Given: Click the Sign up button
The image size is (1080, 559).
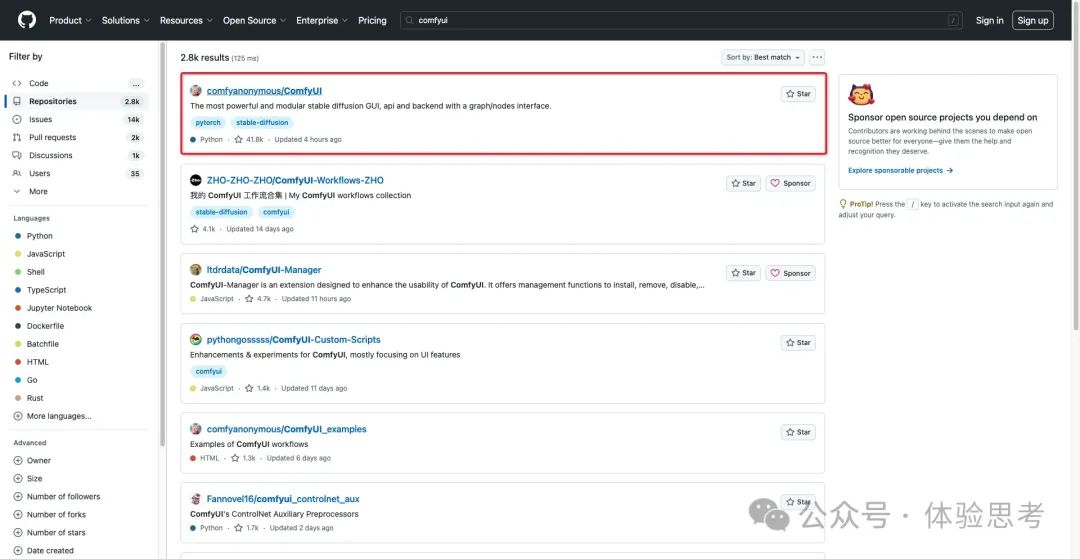Looking at the screenshot, I should point(1033,21).
